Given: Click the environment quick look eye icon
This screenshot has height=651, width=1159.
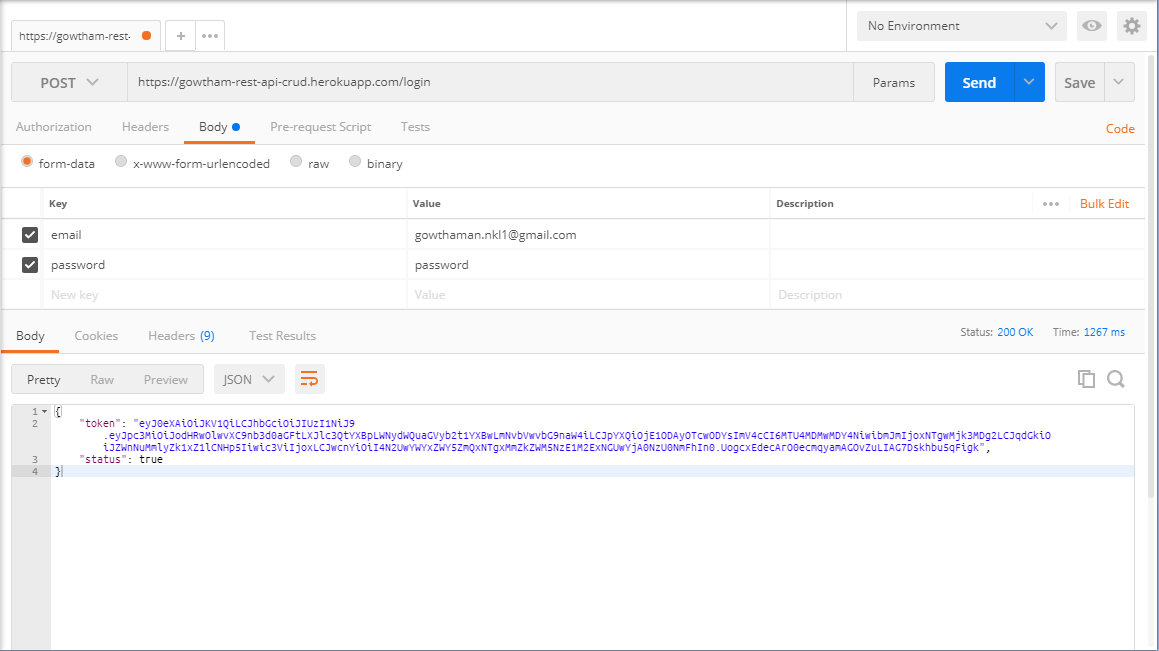Looking at the screenshot, I should [x=1092, y=26].
